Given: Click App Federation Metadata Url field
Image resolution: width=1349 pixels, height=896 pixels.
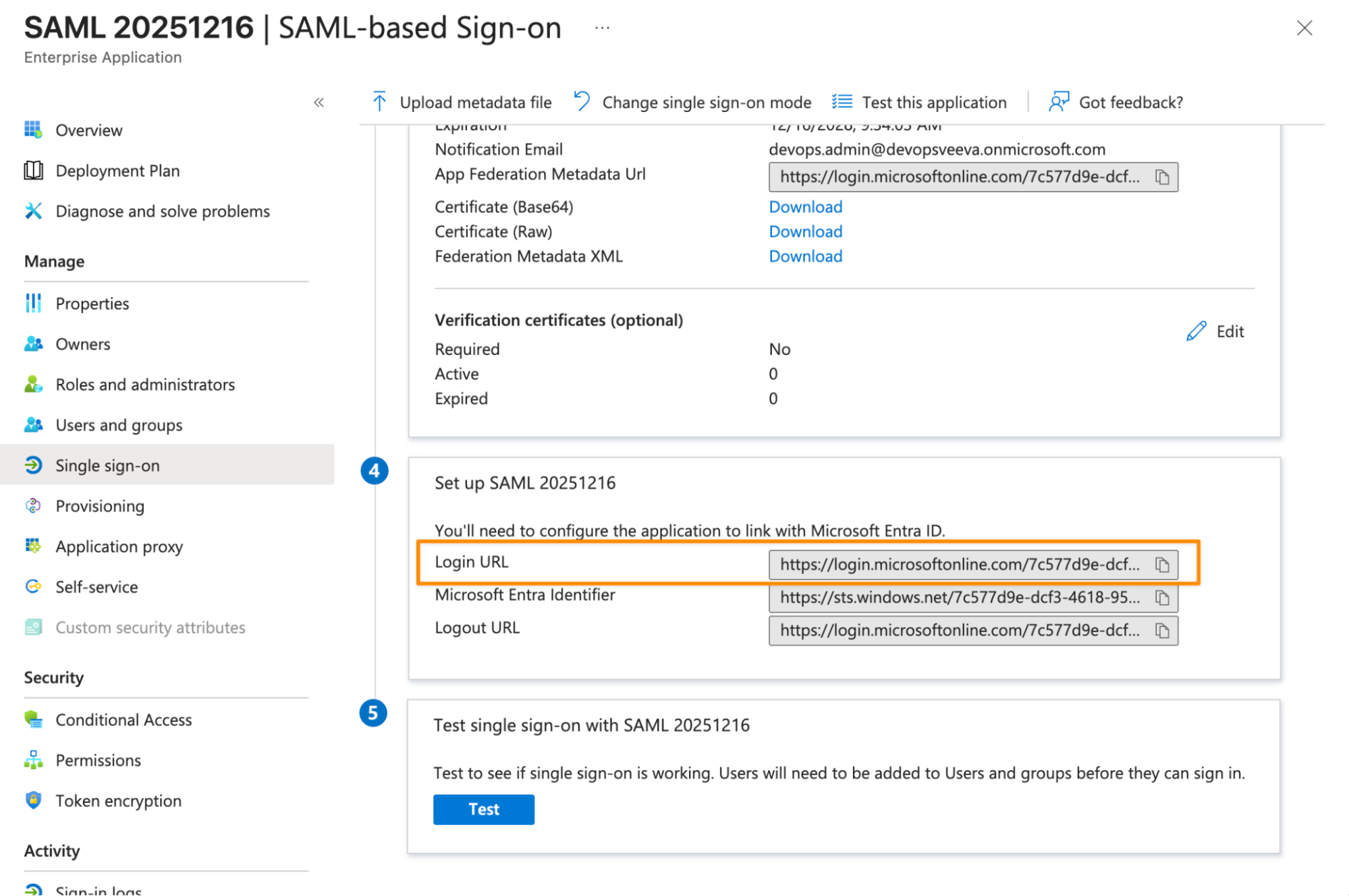Looking at the screenshot, I should click(973, 177).
